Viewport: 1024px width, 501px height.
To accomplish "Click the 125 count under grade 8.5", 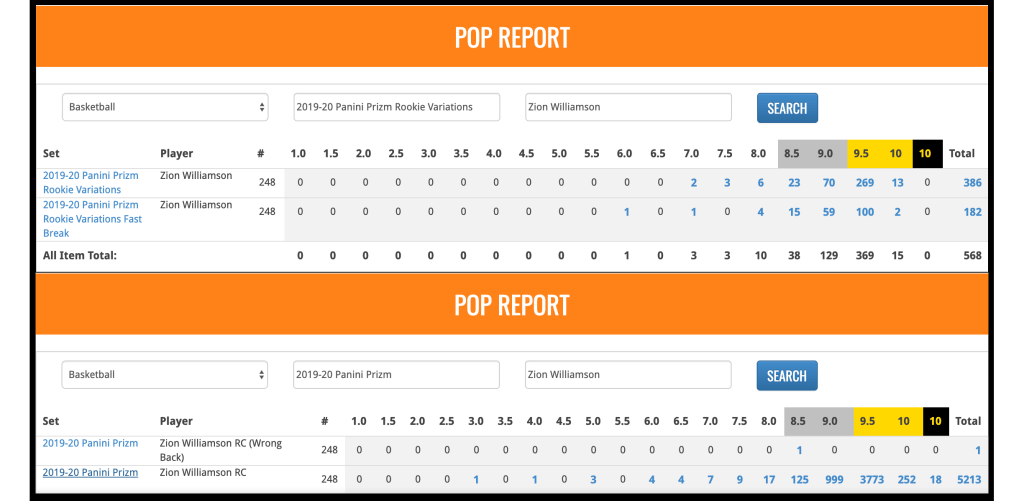I will [x=799, y=479].
